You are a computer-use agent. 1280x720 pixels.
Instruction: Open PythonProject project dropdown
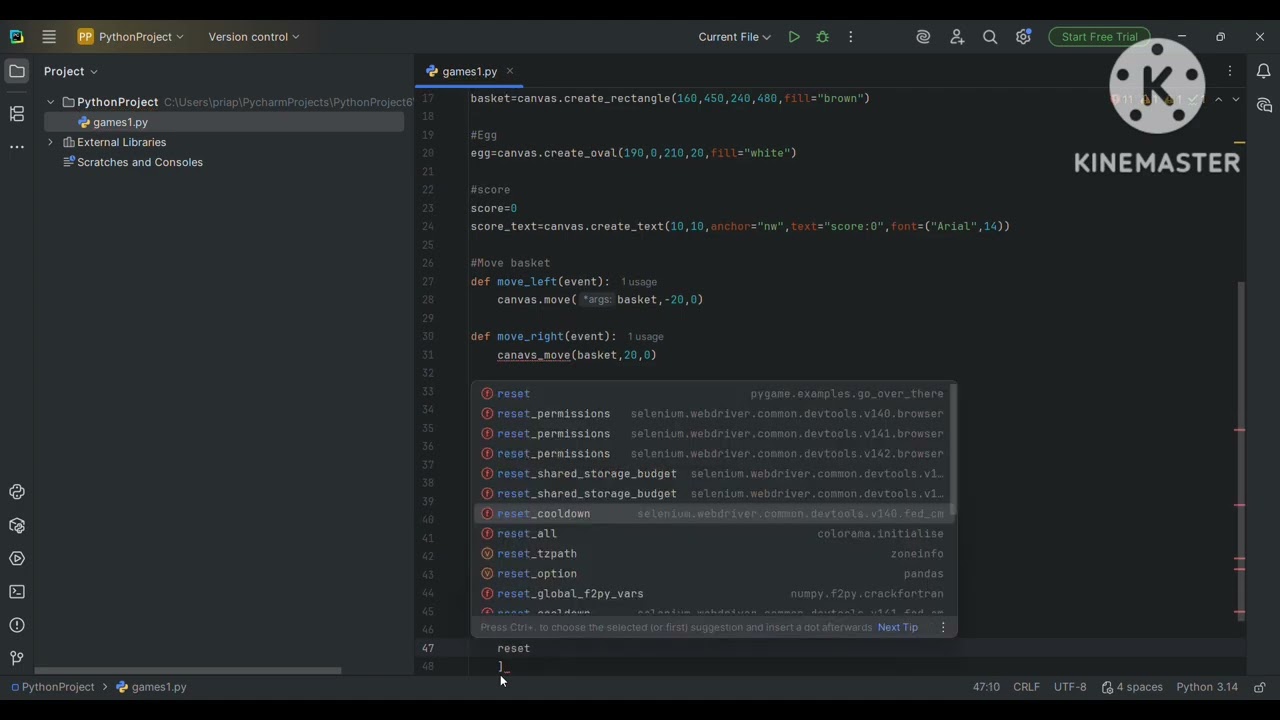(131, 37)
